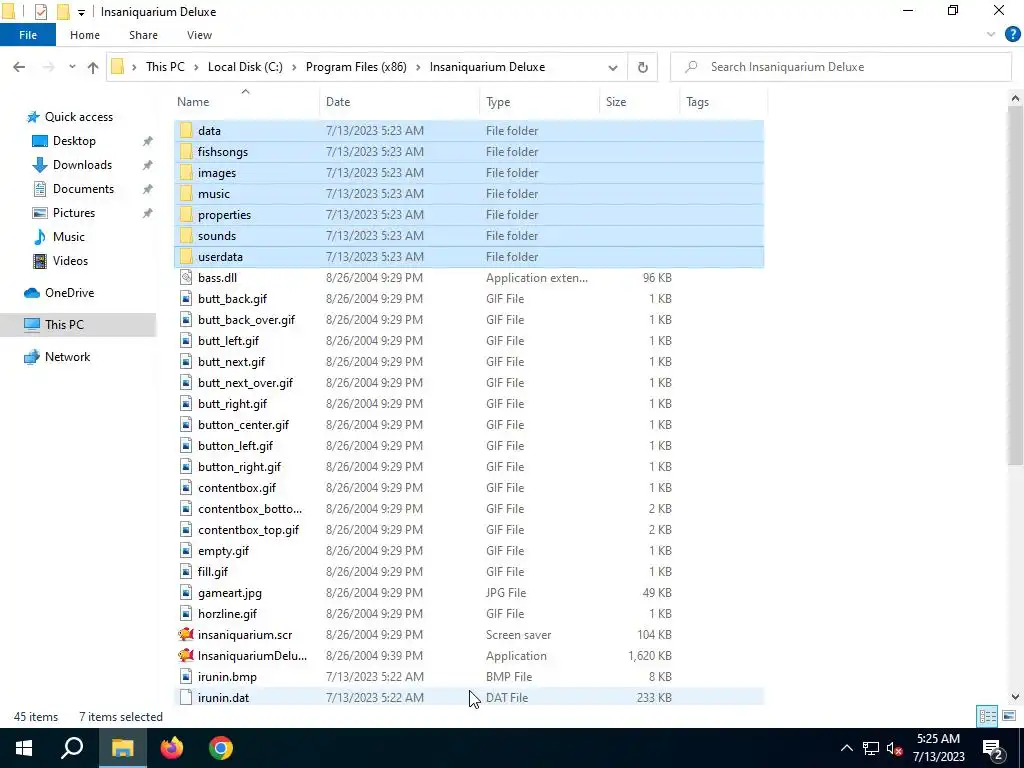Select the butt_back_over.gif file name
Screen dimensions: 1024x768
(x=246, y=319)
